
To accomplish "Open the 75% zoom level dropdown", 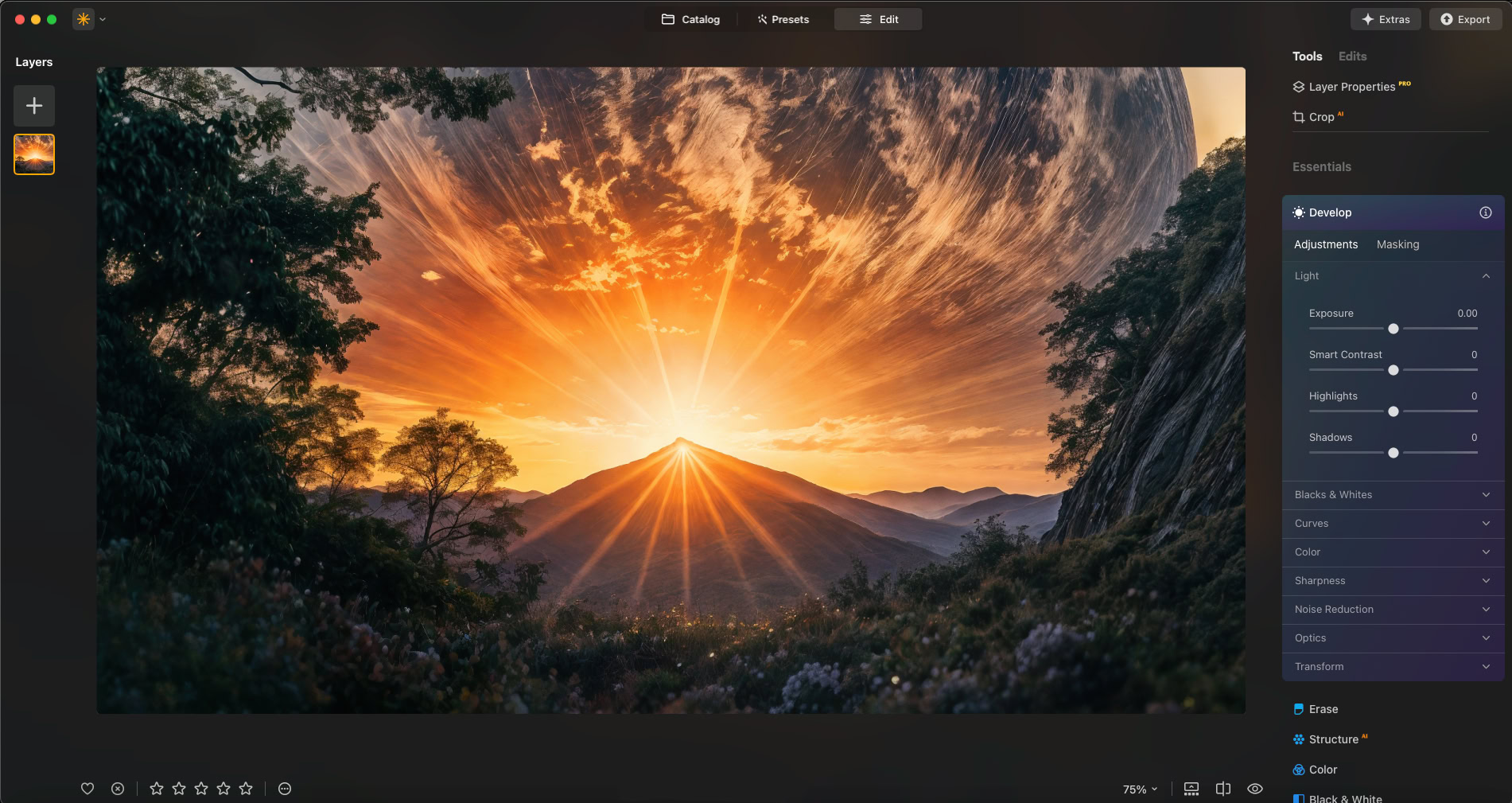I will [1140, 789].
